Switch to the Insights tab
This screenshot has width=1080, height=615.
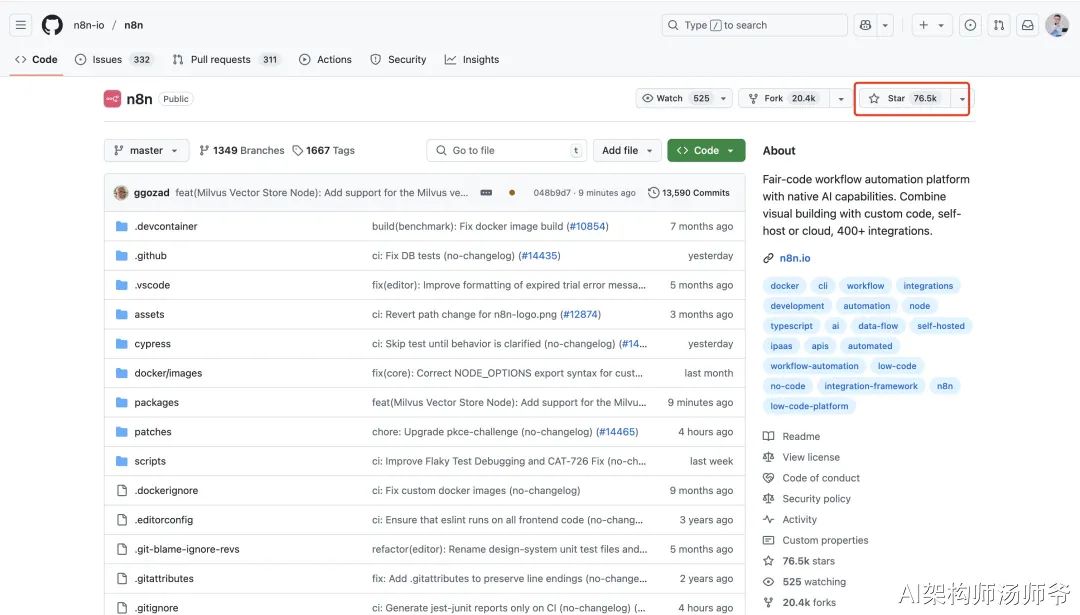coord(472,59)
